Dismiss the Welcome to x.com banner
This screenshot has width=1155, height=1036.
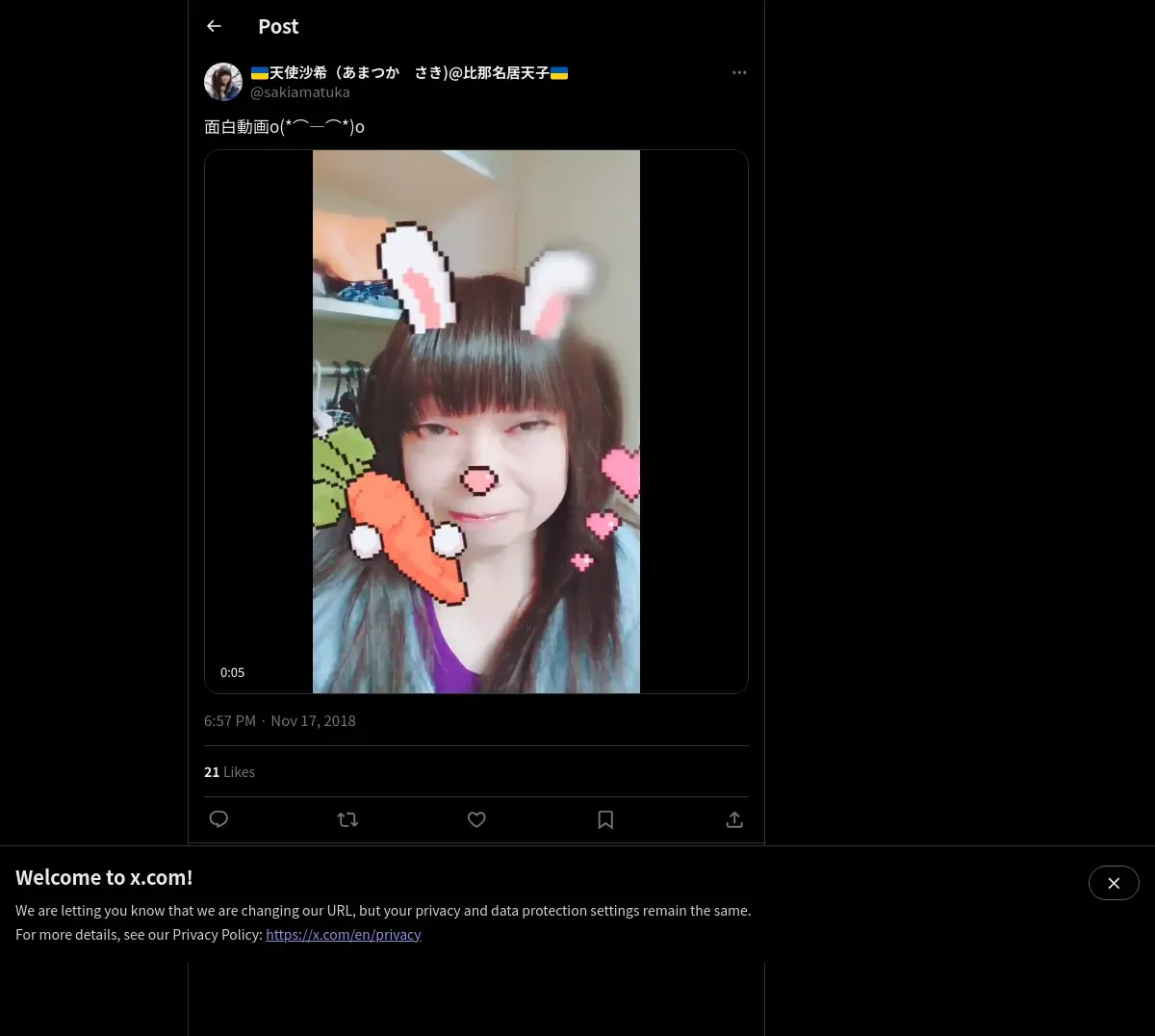click(x=1114, y=883)
